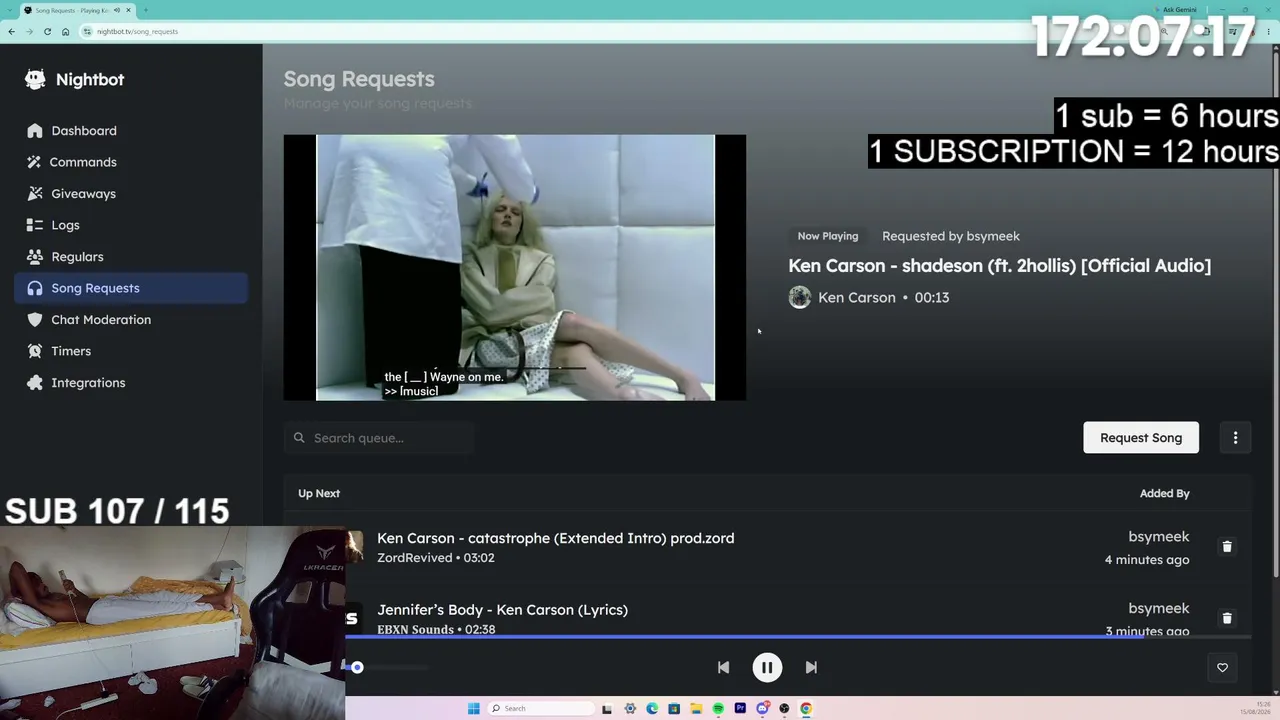Open the Dashboard page from the sidebar
Screen dimensions: 1280x720
(131, 131)
